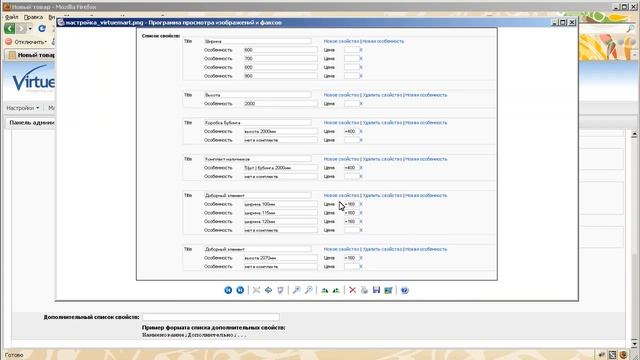Click picture viewer title bar icon
Image resolution: width=640 pixels, height=360 pixels.
click(x=61, y=22)
